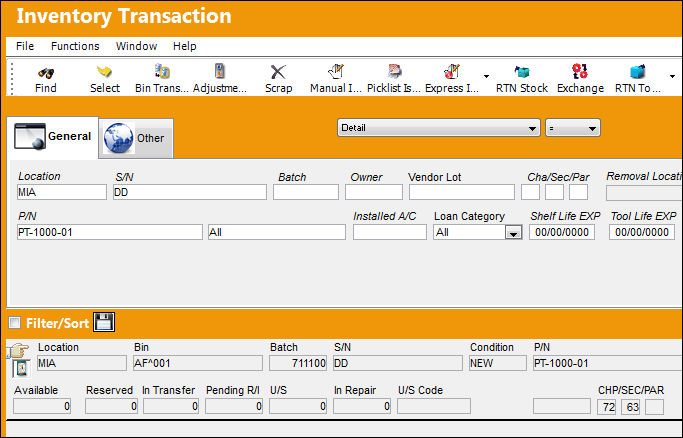Click the Removal Location field

point(644,193)
